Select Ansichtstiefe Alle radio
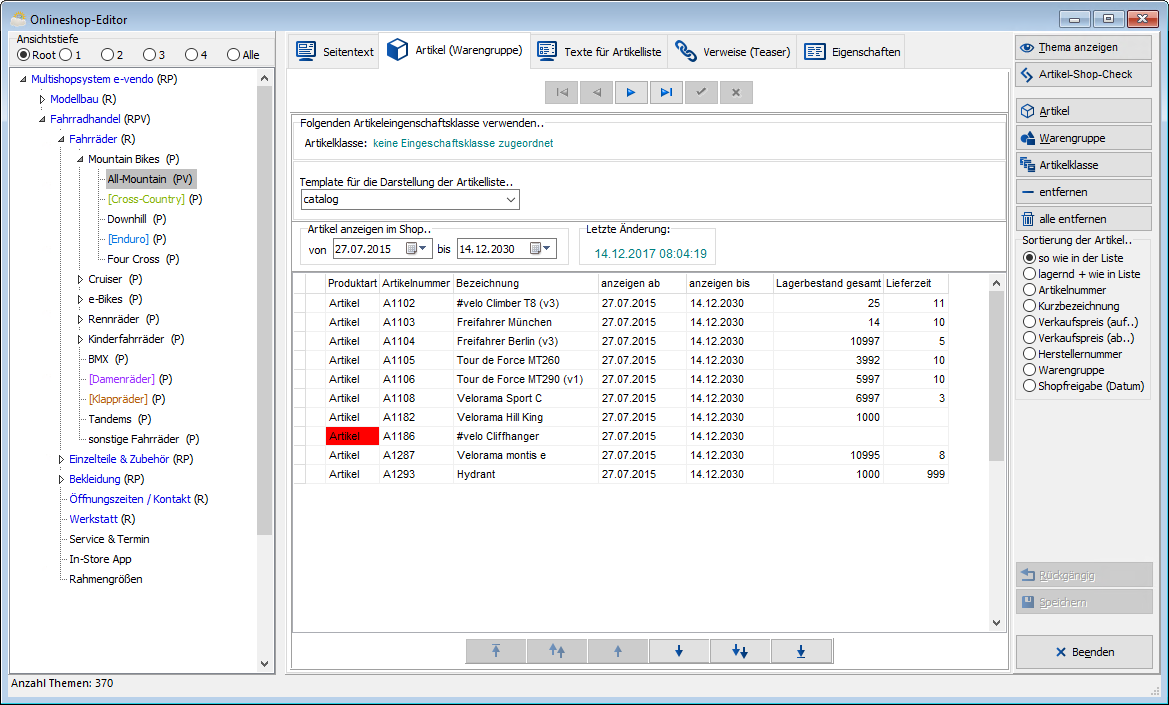 tap(233, 55)
